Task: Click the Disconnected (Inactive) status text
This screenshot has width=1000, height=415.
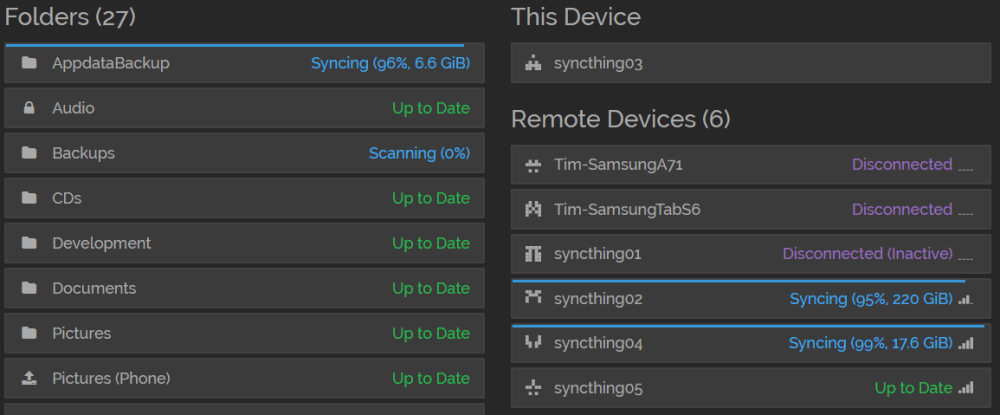Action: (868, 254)
